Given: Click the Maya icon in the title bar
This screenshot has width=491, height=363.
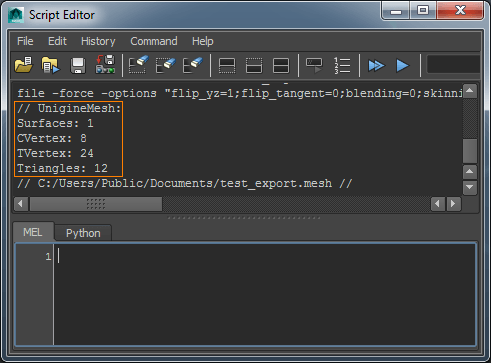Looking at the screenshot, I should pos(16,15).
